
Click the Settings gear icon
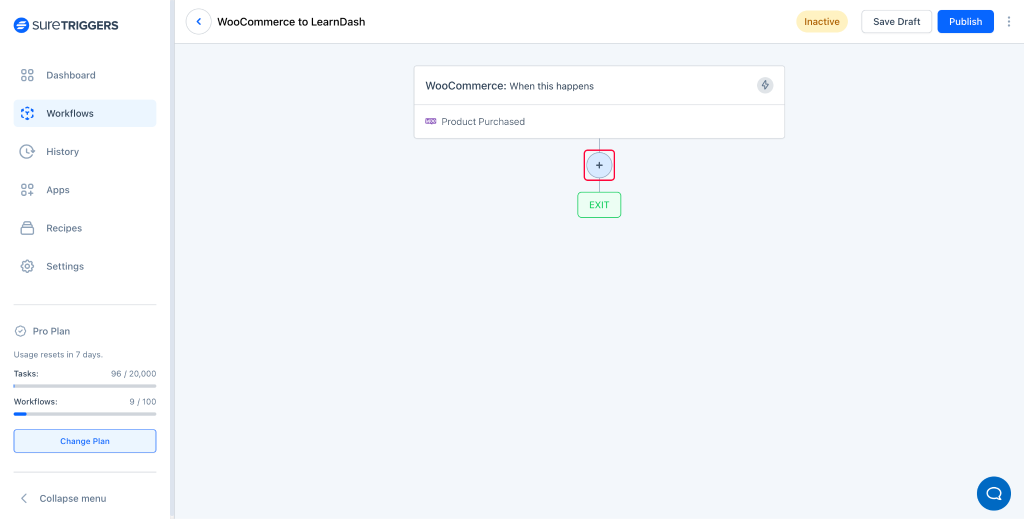27,266
